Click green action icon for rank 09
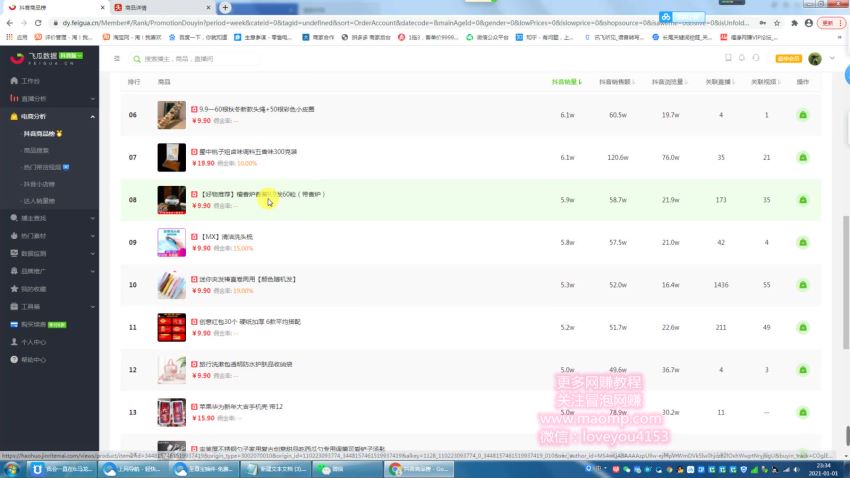Image resolution: width=850 pixels, height=478 pixels. (803, 242)
